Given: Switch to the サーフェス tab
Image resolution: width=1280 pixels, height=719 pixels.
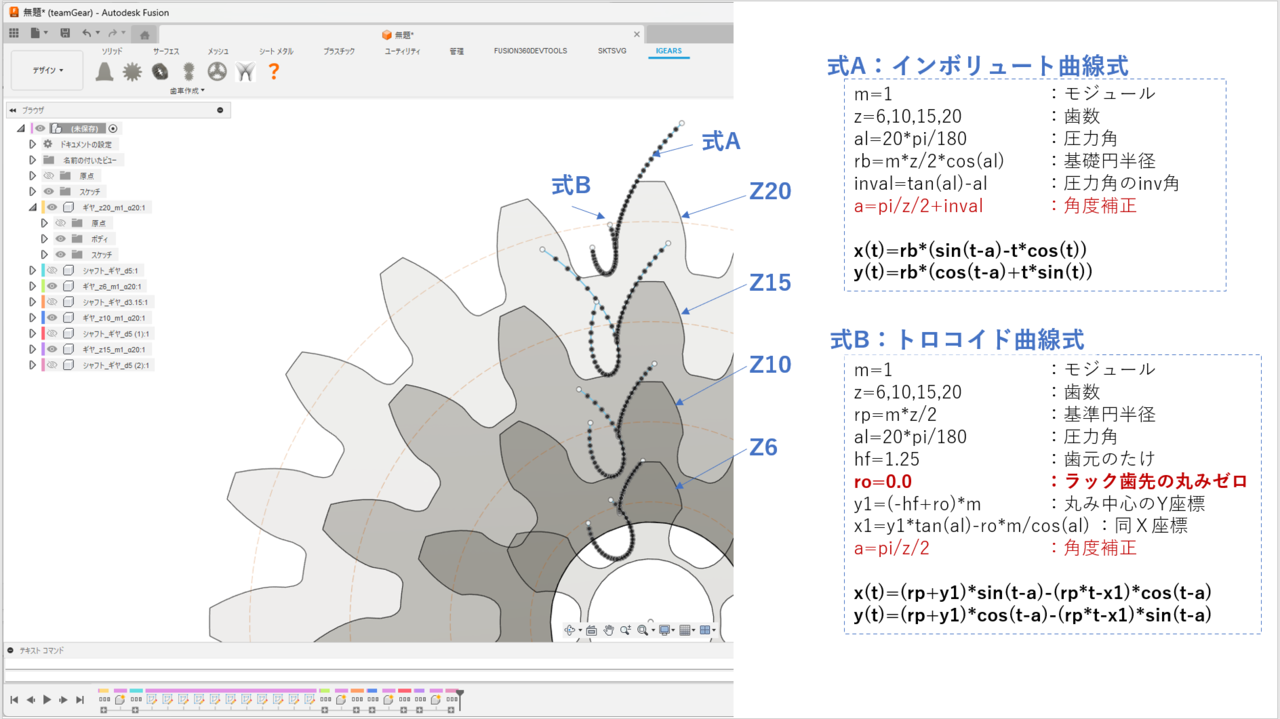Looking at the screenshot, I should coord(166,50).
